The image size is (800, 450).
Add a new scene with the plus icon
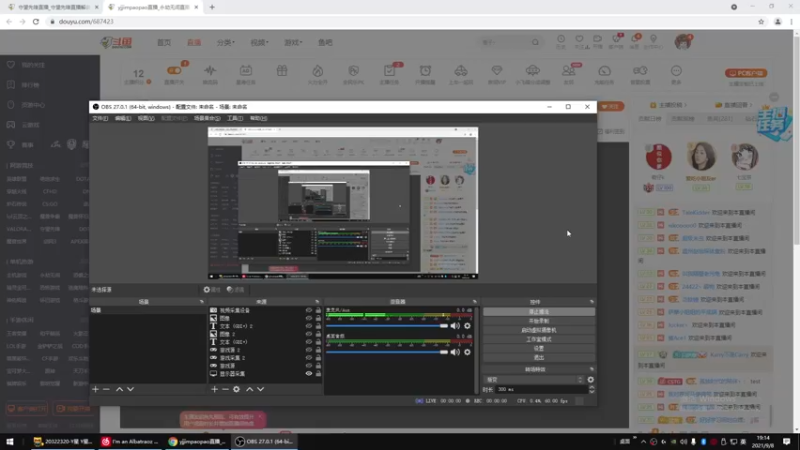(x=95, y=389)
